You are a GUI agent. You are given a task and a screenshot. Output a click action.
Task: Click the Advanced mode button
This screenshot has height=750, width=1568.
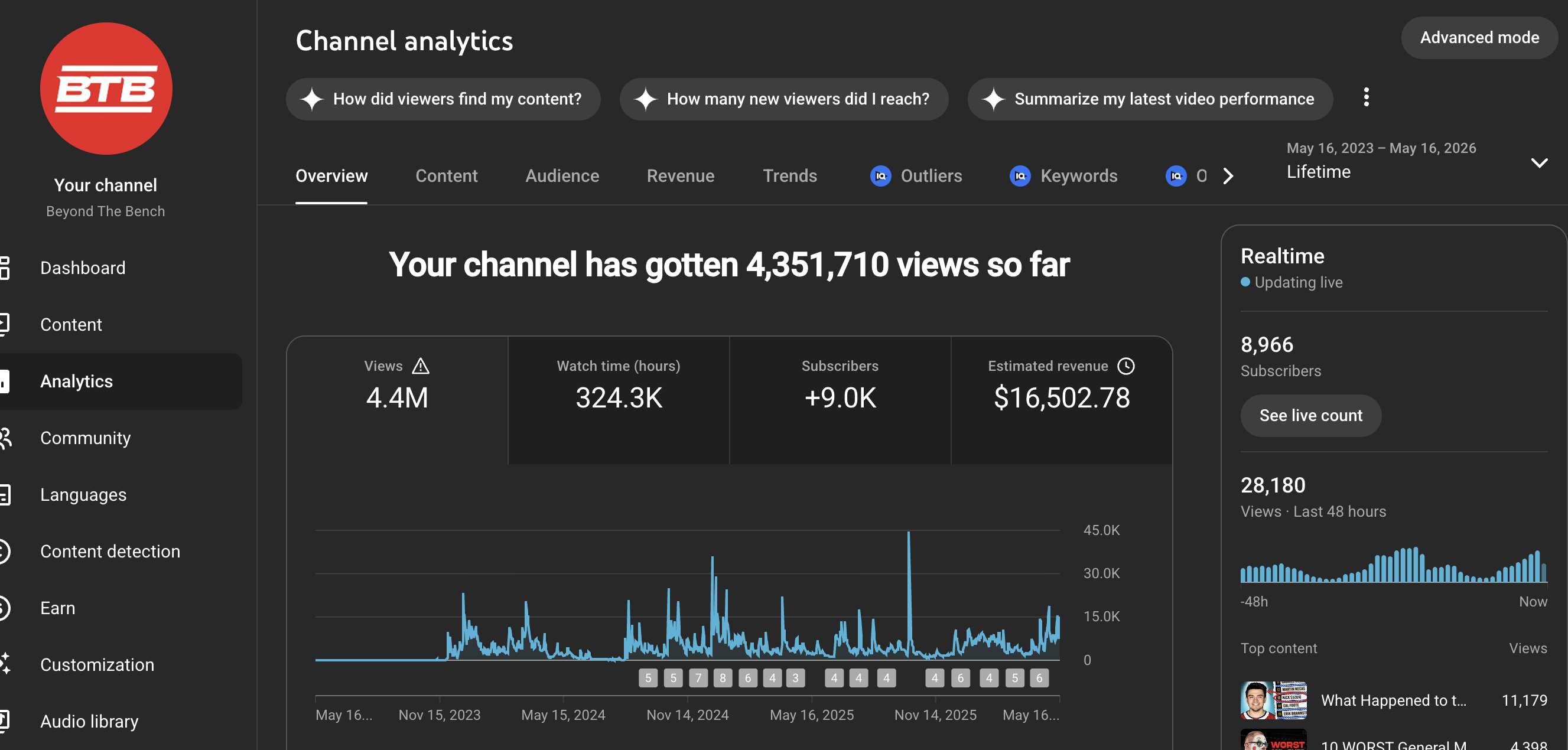[1479, 38]
